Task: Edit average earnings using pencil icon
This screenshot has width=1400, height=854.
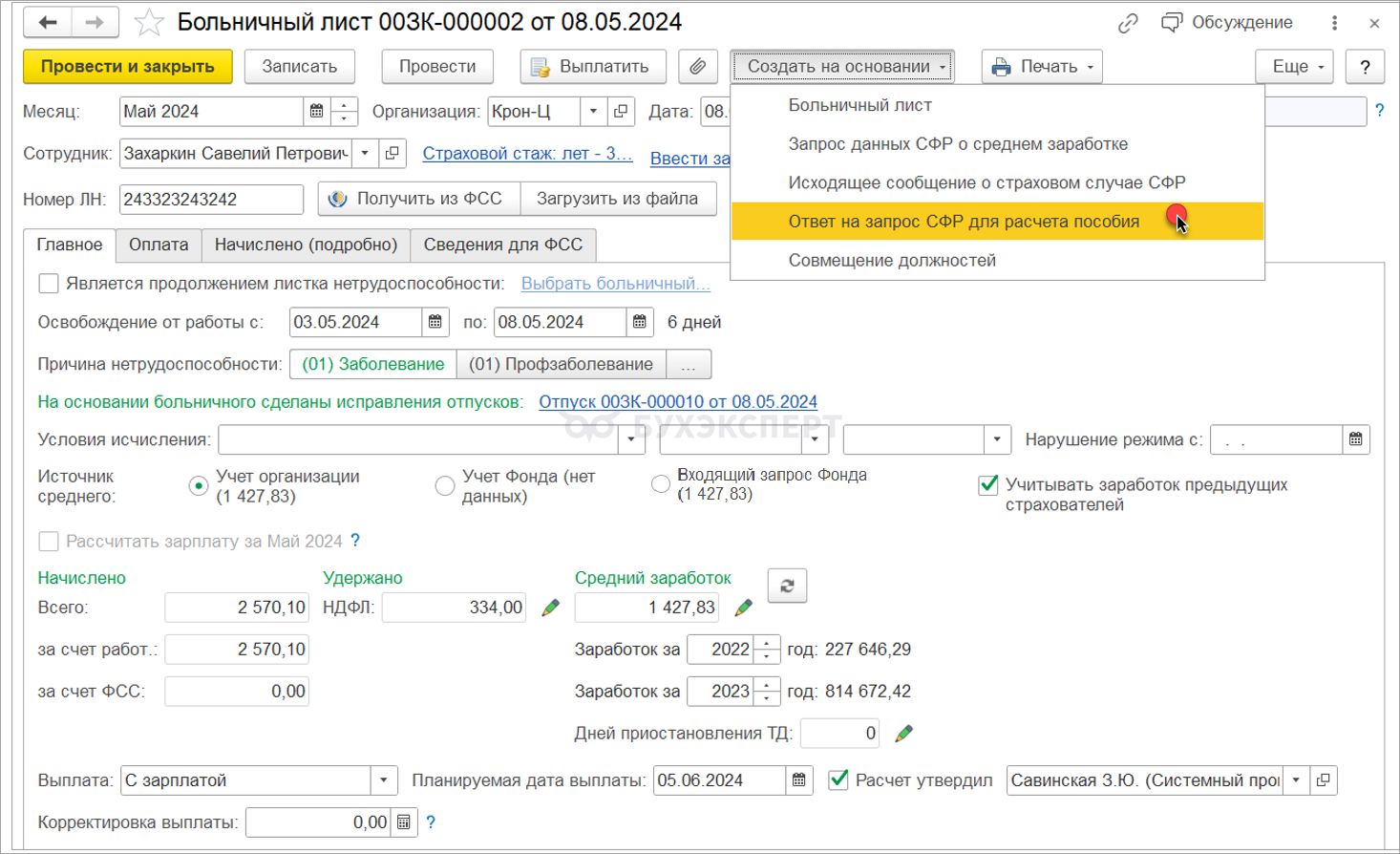Action: coord(743,608)
